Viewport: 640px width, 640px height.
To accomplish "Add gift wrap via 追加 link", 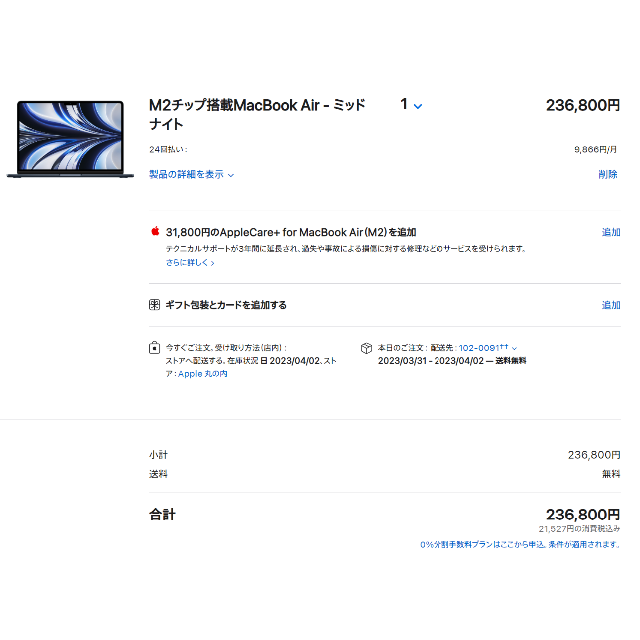I will (x=611, y=305).
